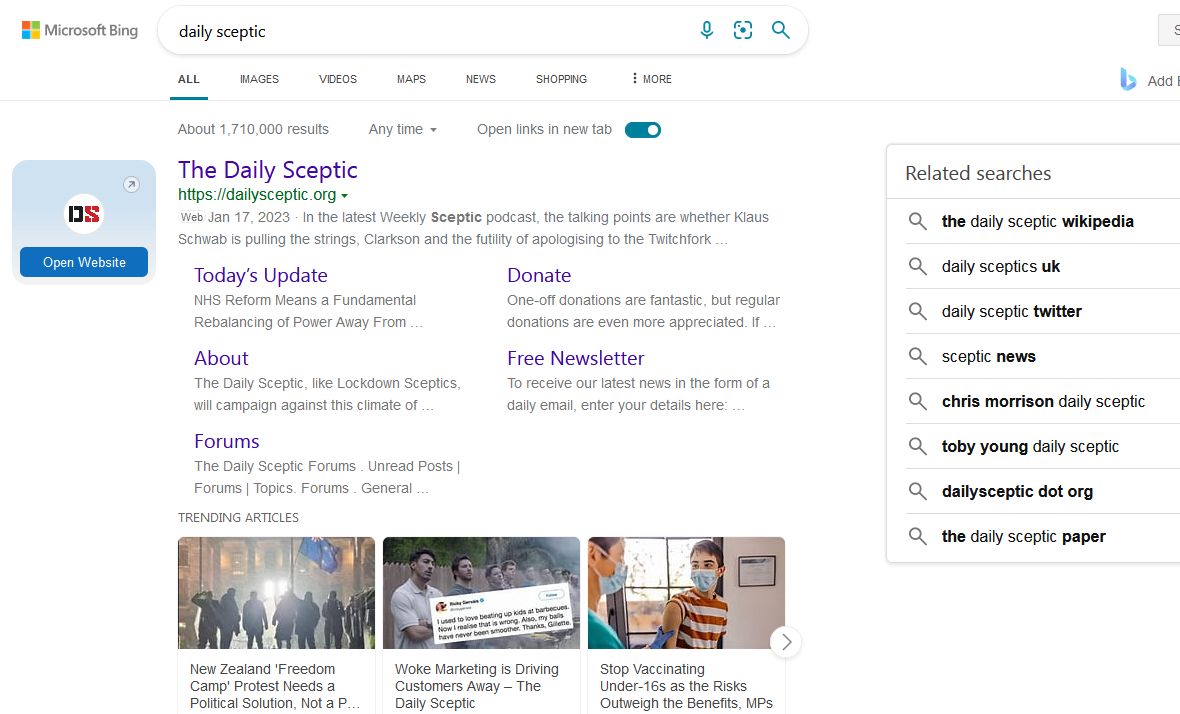Click search icon beside 'dailysceptic dot org'
The image size is (1180, 714).
917,491
